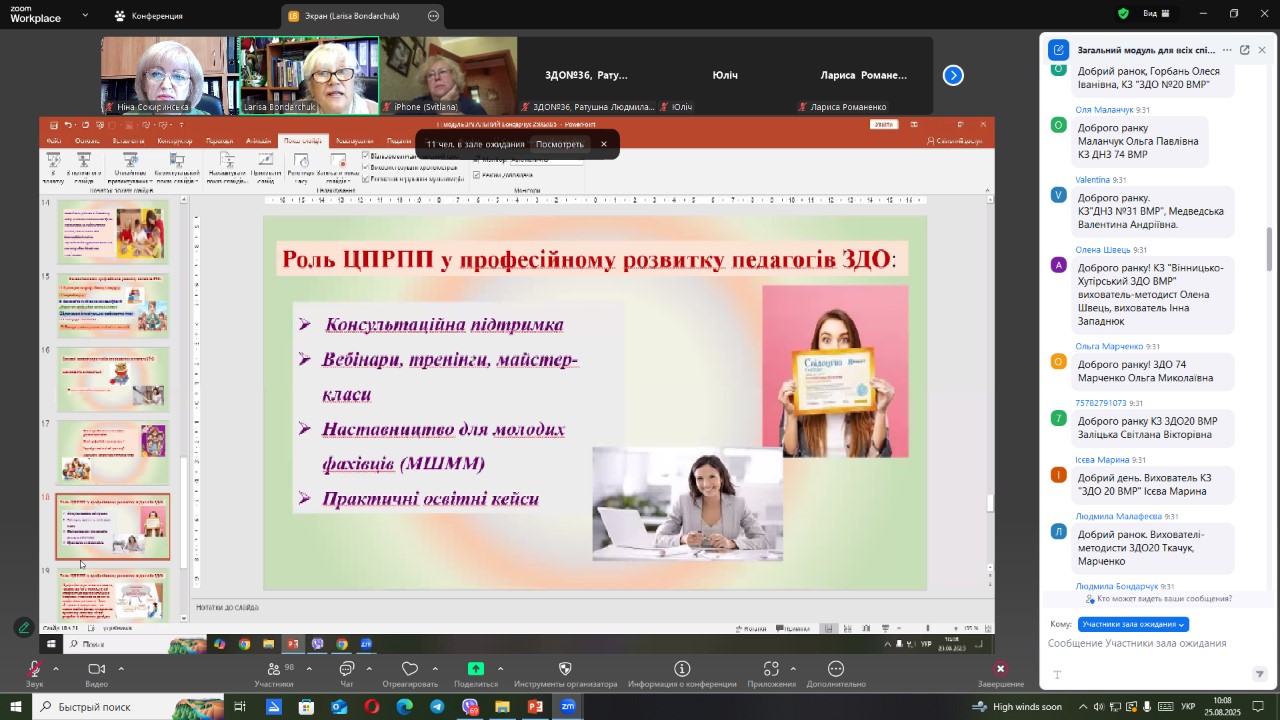The image size is (1280, 720).
Task: Show next video participants with blue arrow
Action: point(953,75)
